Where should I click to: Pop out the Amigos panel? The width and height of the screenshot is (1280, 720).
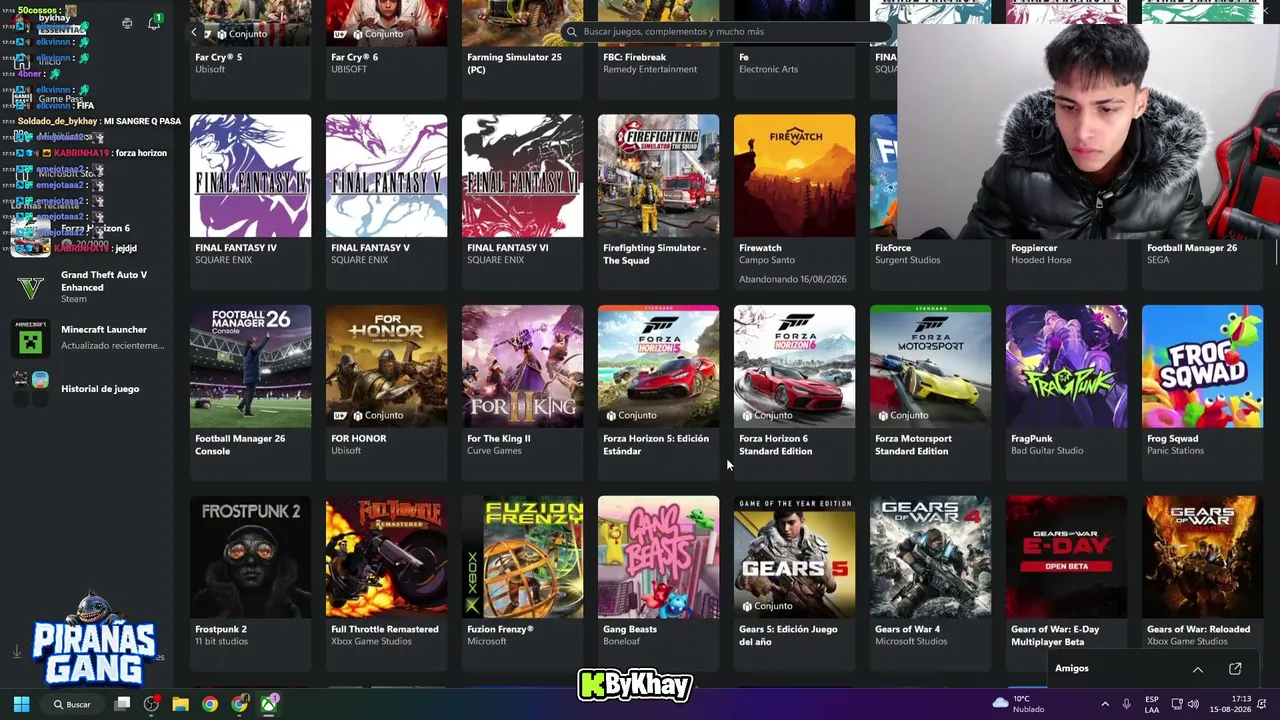pyautogui.click(x=1235, y=669)
